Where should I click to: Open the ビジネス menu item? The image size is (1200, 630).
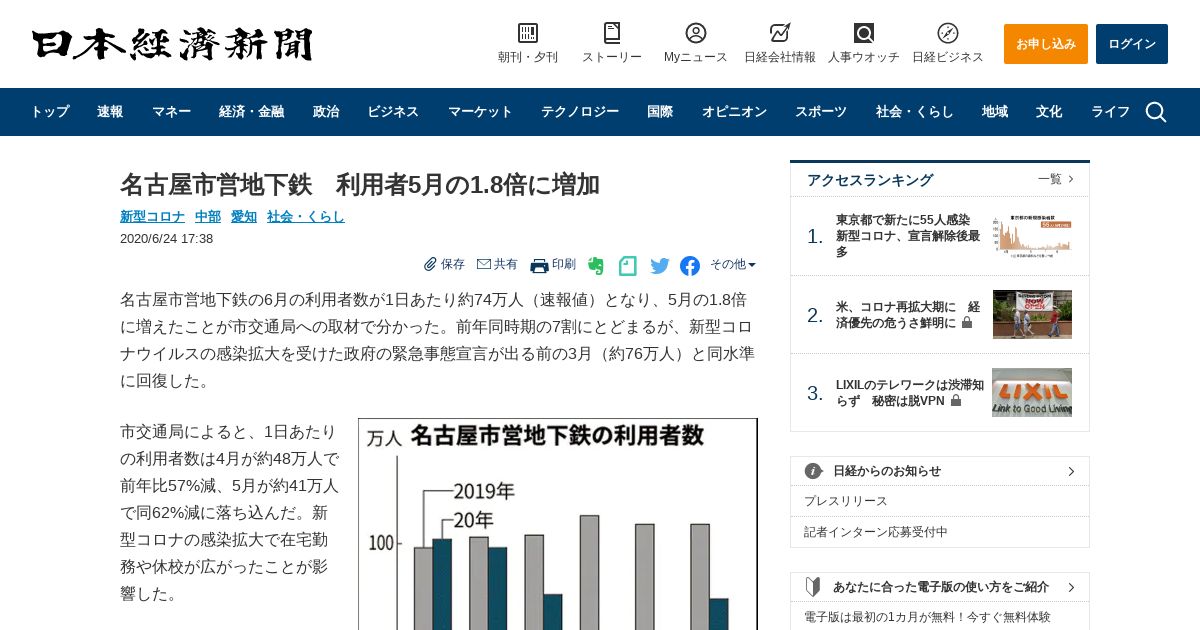pos(393,112)
